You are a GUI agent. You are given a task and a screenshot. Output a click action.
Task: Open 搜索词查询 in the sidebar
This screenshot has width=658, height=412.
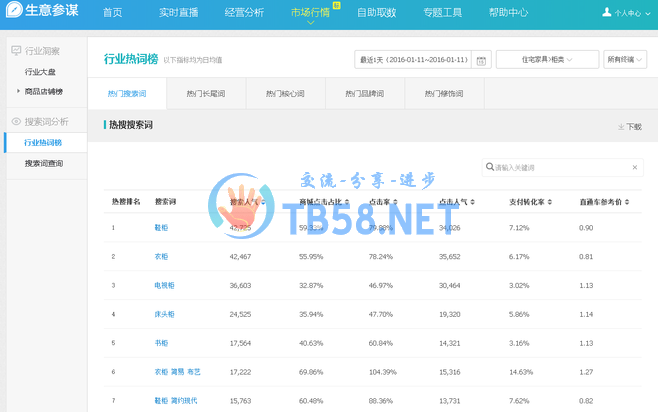(x=43, y=163)
